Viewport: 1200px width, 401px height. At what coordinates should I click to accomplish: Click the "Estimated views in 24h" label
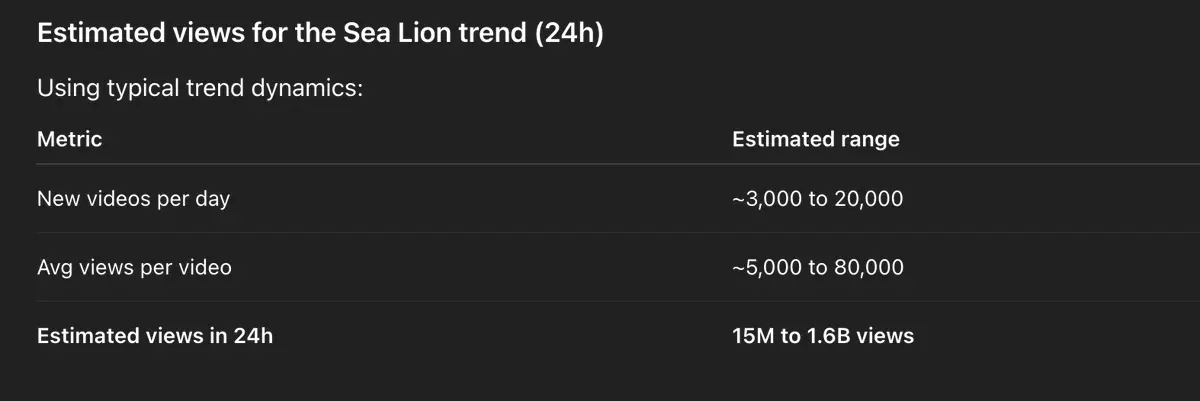(154, 336)
